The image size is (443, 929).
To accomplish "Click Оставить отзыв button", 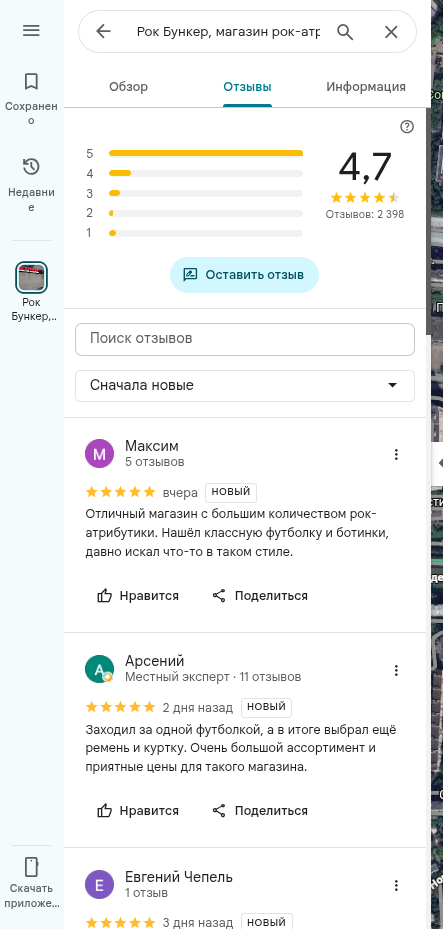I will tap(244, 275).
